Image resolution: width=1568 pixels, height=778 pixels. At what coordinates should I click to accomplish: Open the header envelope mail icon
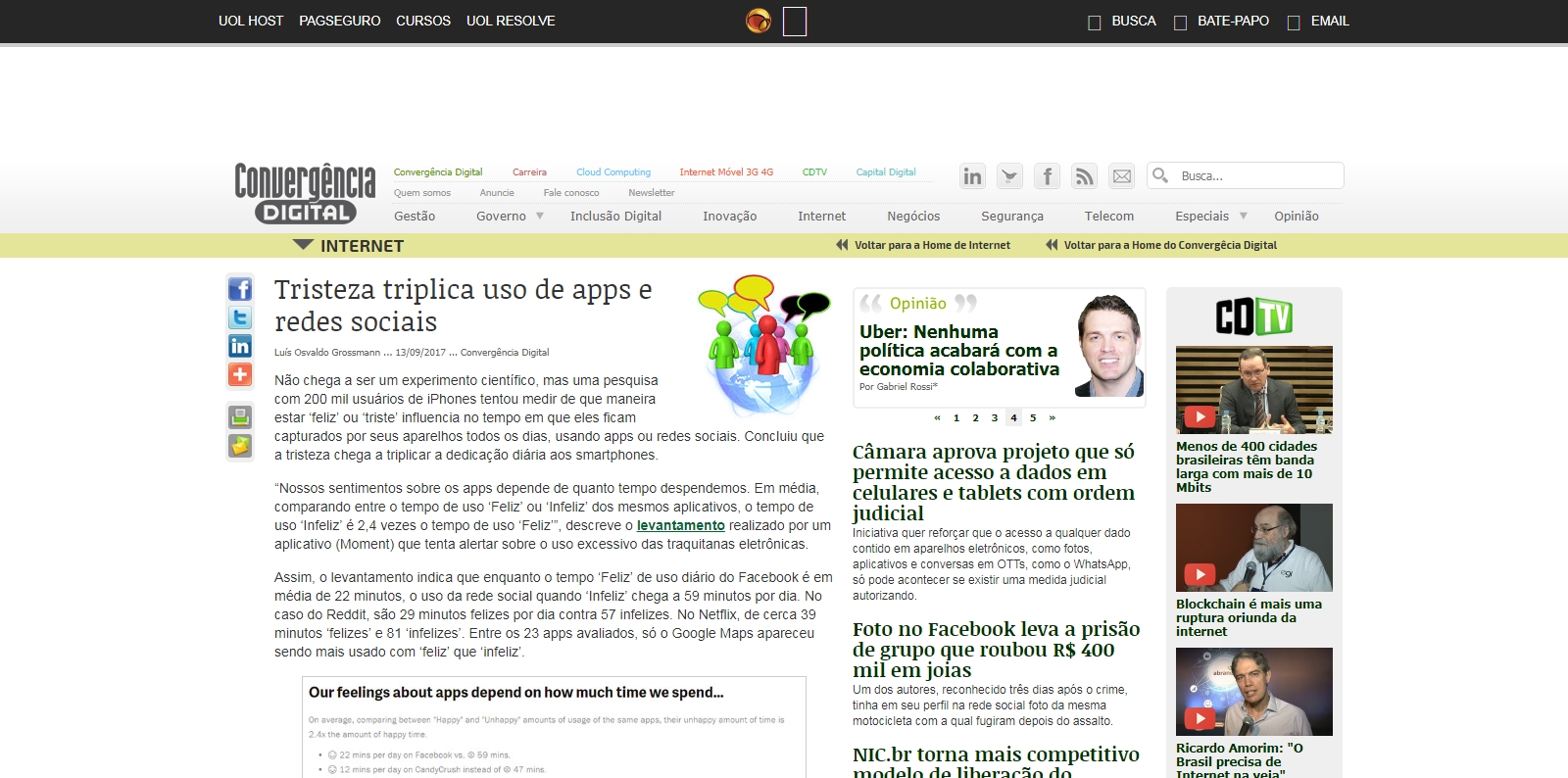[1122, 176]
